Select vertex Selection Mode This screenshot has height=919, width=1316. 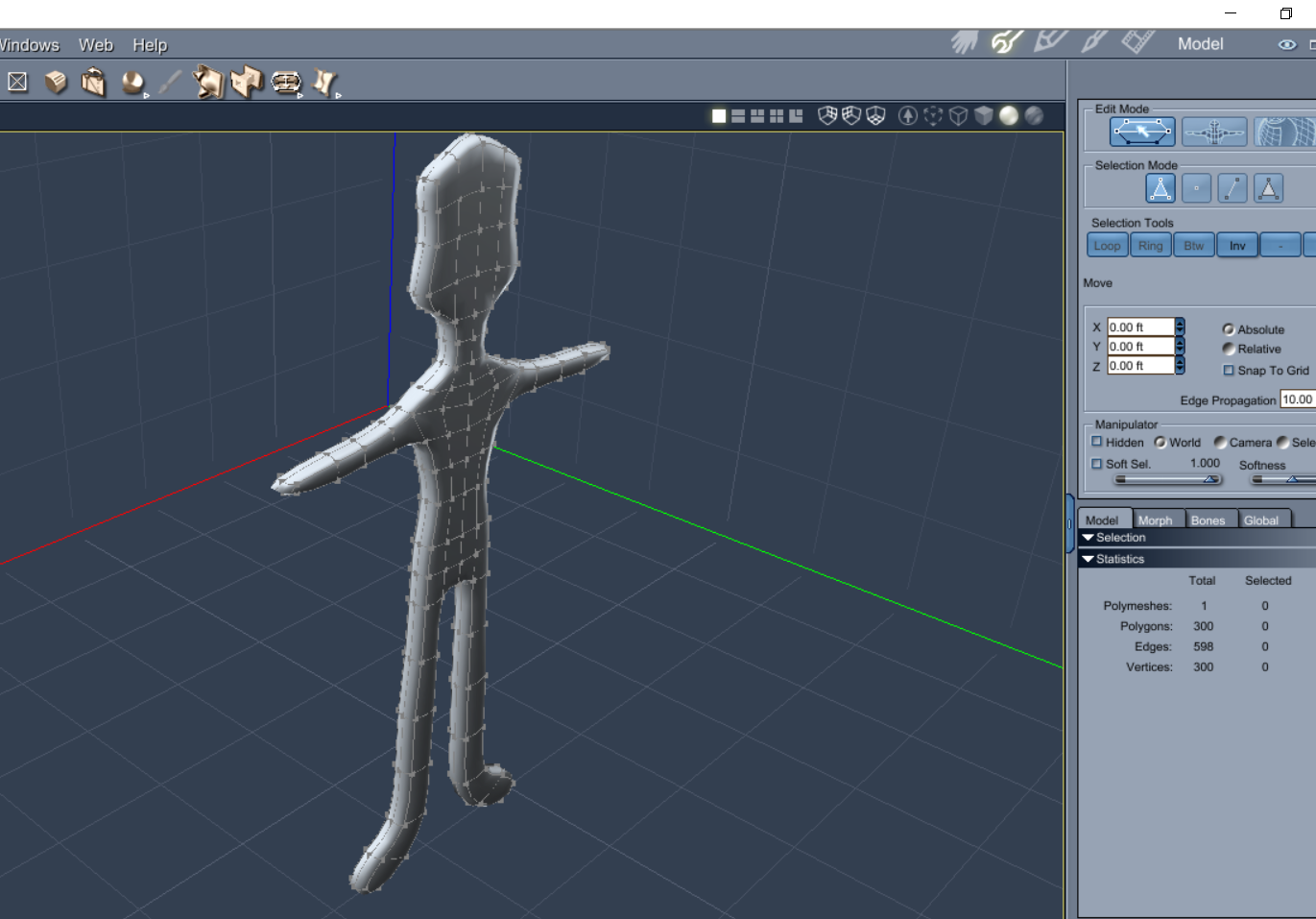pyautogui.click(x=1196, y=188)
